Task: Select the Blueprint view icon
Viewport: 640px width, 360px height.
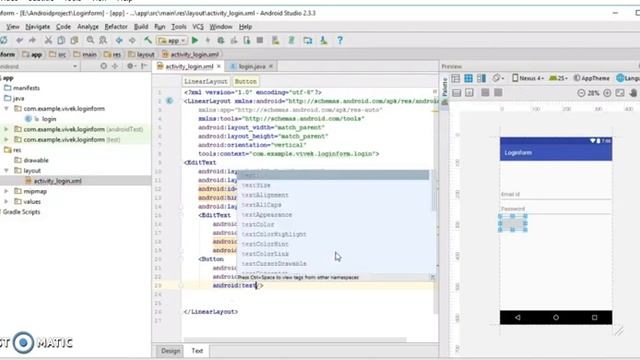Action: [x=469, y=78]
